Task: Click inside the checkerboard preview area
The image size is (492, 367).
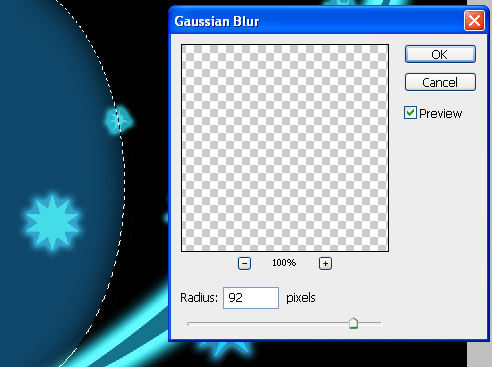Action: coord(285,148)
